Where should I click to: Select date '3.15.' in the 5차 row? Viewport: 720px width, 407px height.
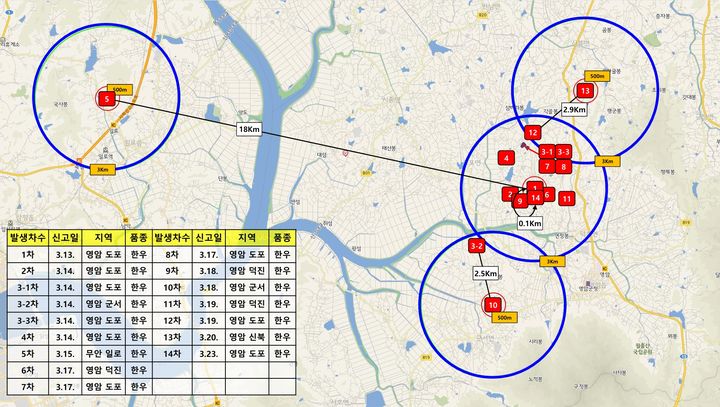65,354
